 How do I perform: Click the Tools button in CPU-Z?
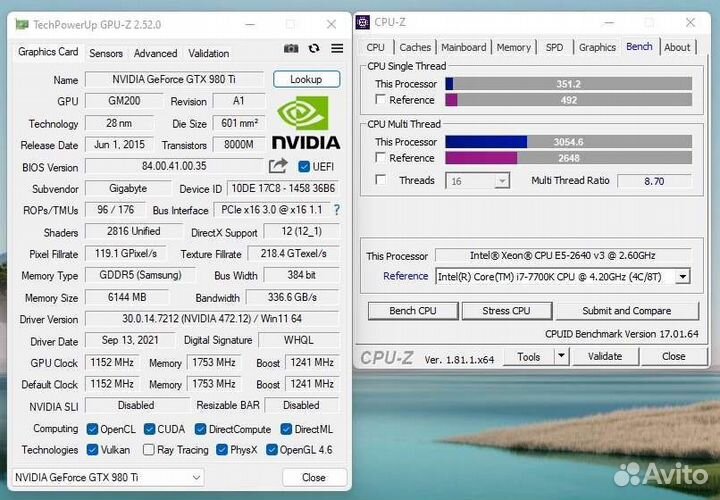coord(529,356)
